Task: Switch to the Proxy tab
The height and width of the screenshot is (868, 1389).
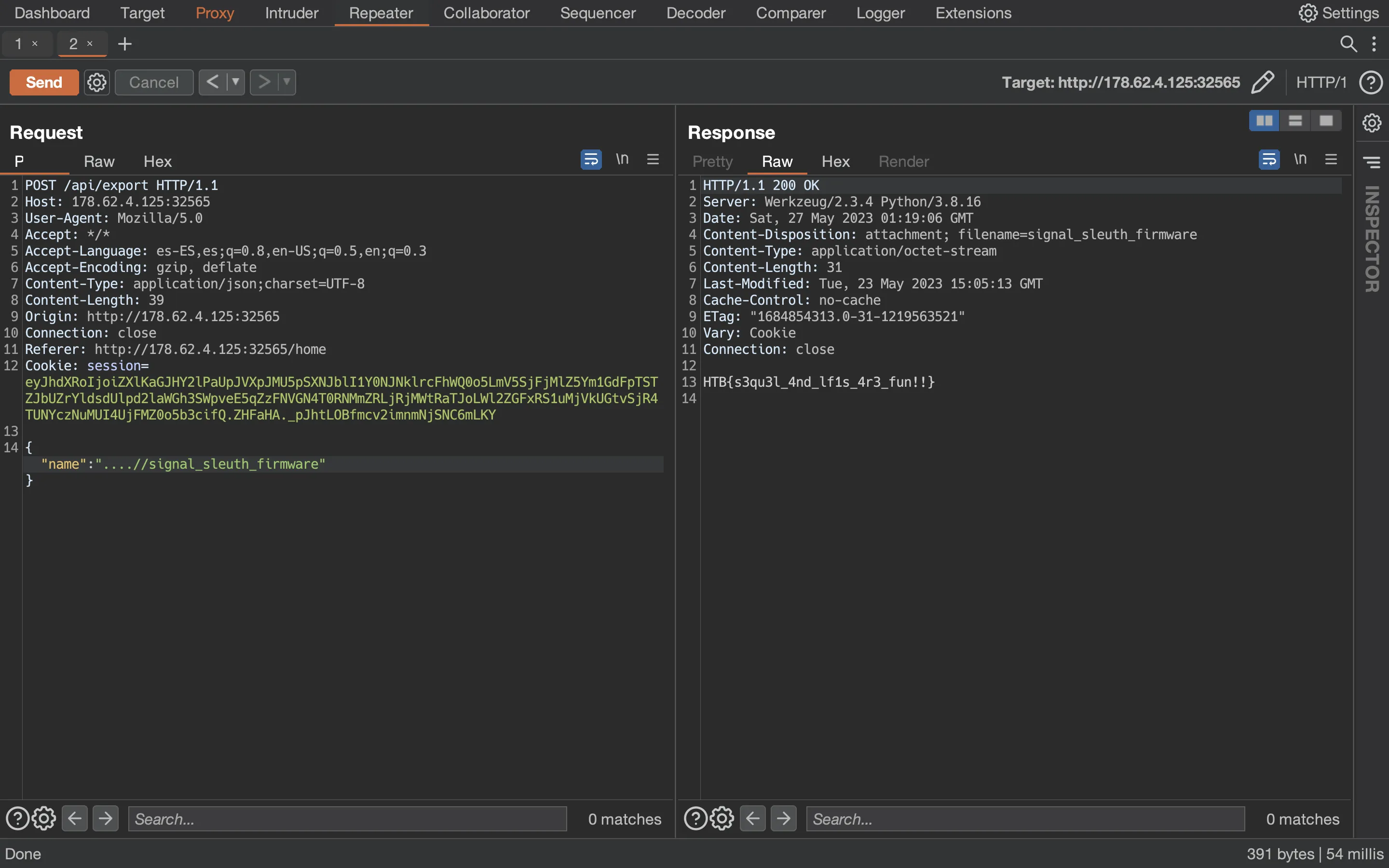Action: coord(215,13)
